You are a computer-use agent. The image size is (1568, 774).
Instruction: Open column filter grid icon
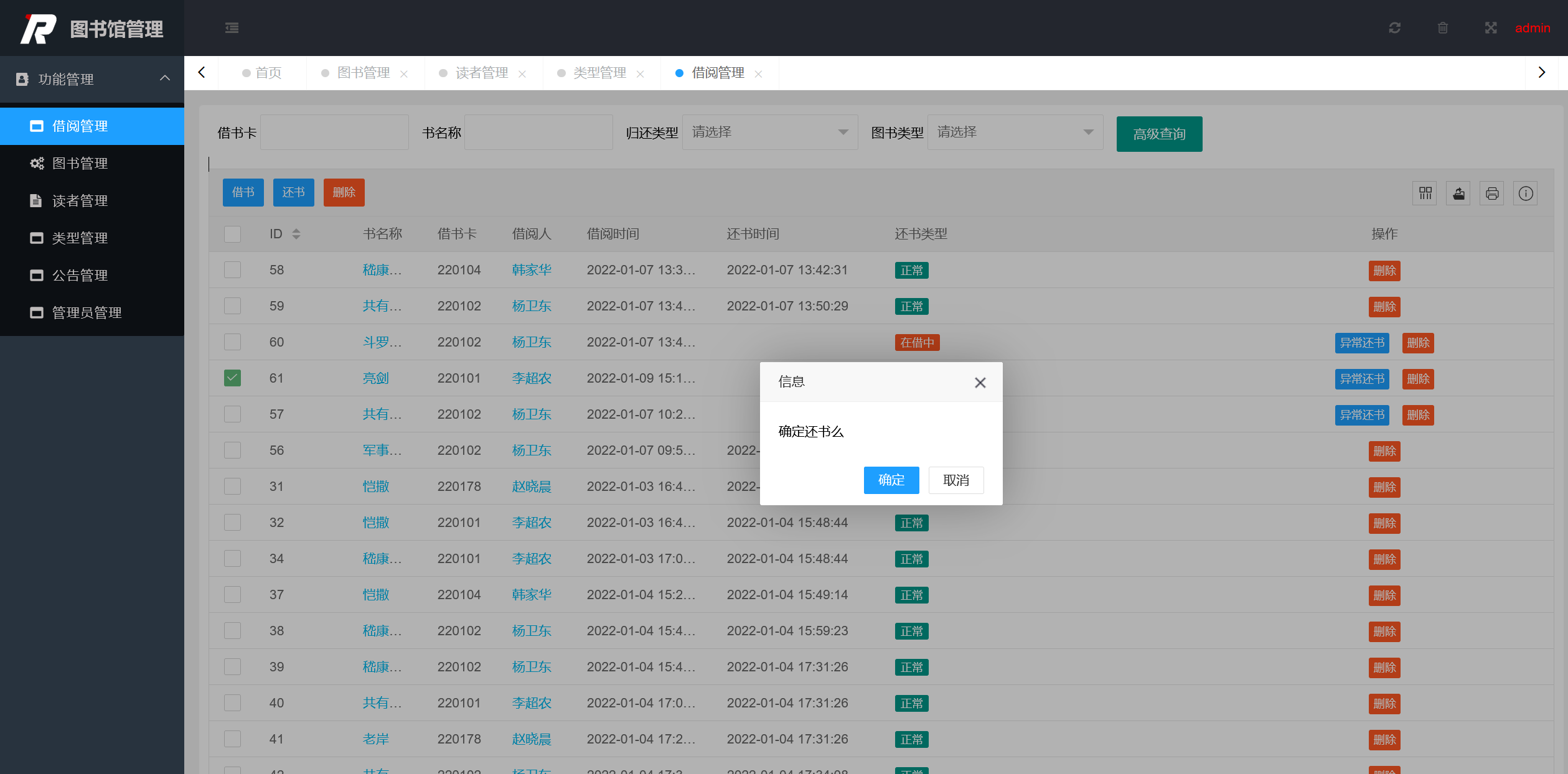[1425, 193]
